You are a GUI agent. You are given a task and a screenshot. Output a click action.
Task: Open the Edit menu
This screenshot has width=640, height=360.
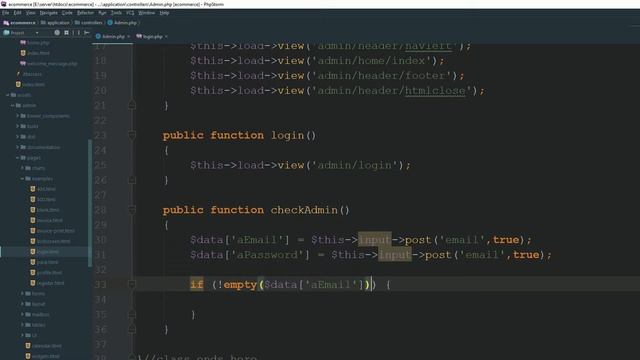point(18,13)
